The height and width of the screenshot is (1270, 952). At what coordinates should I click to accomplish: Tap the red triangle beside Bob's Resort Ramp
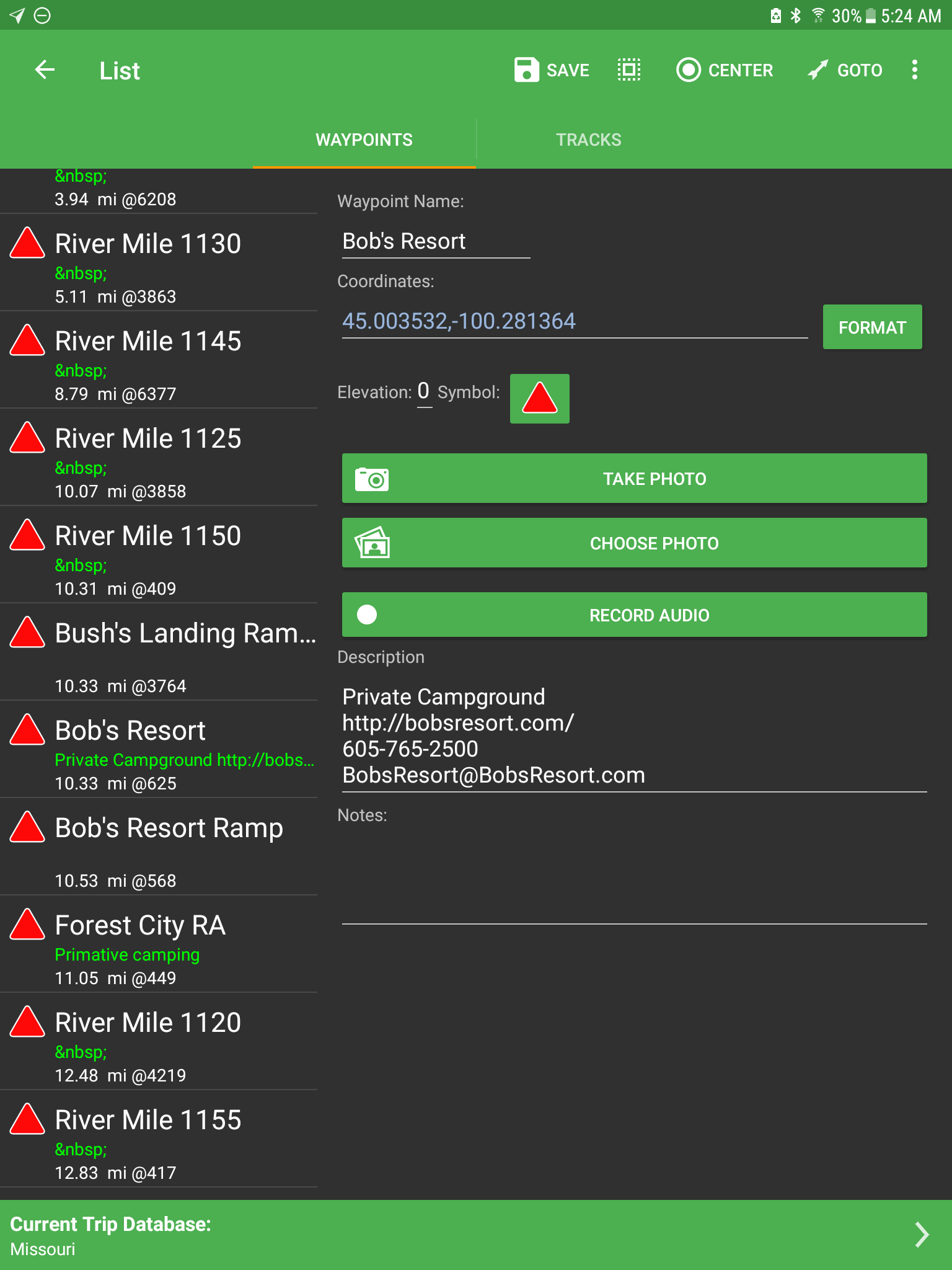point(27,827)
